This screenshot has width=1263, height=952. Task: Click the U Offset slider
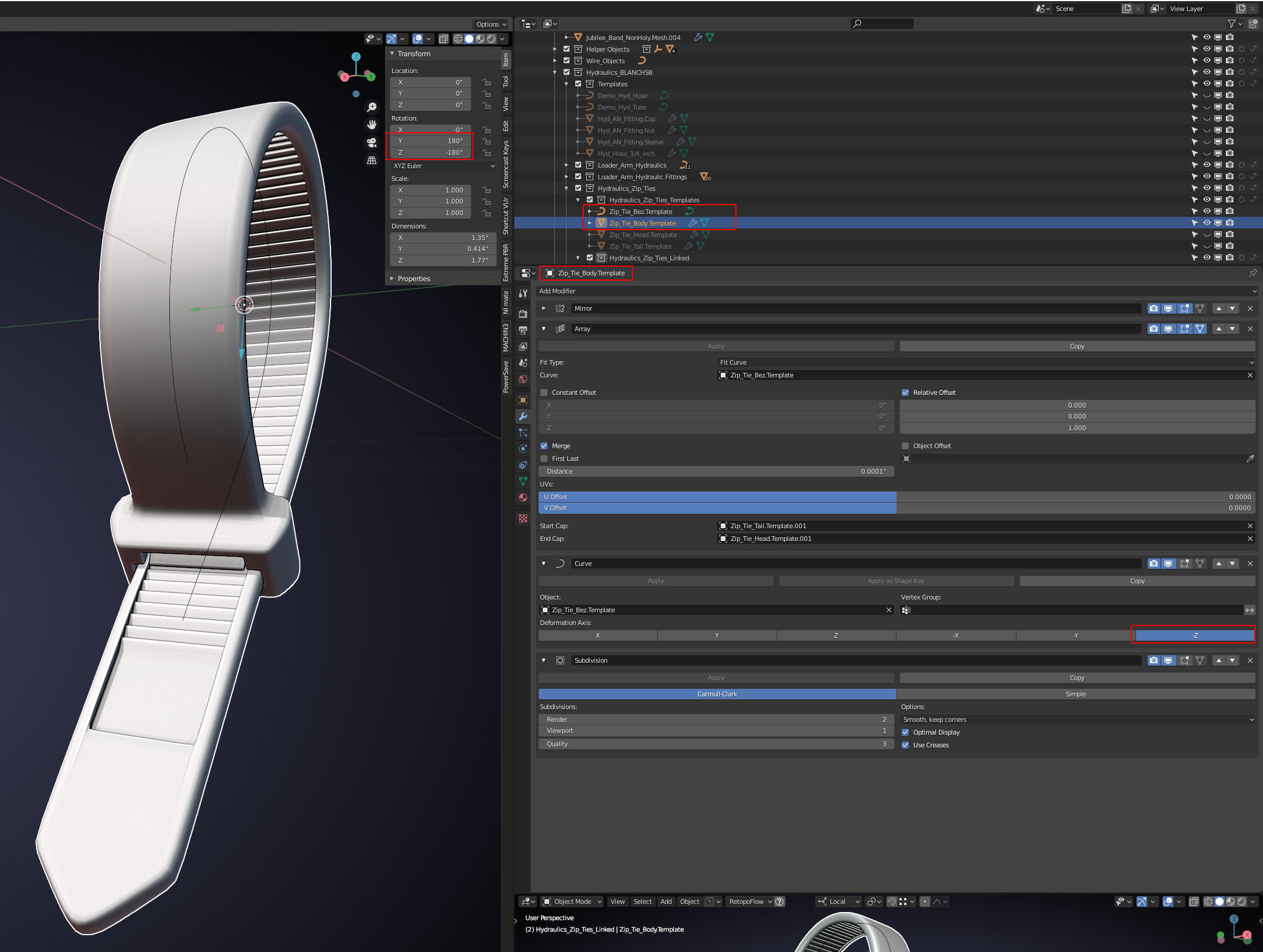(896, 497)
